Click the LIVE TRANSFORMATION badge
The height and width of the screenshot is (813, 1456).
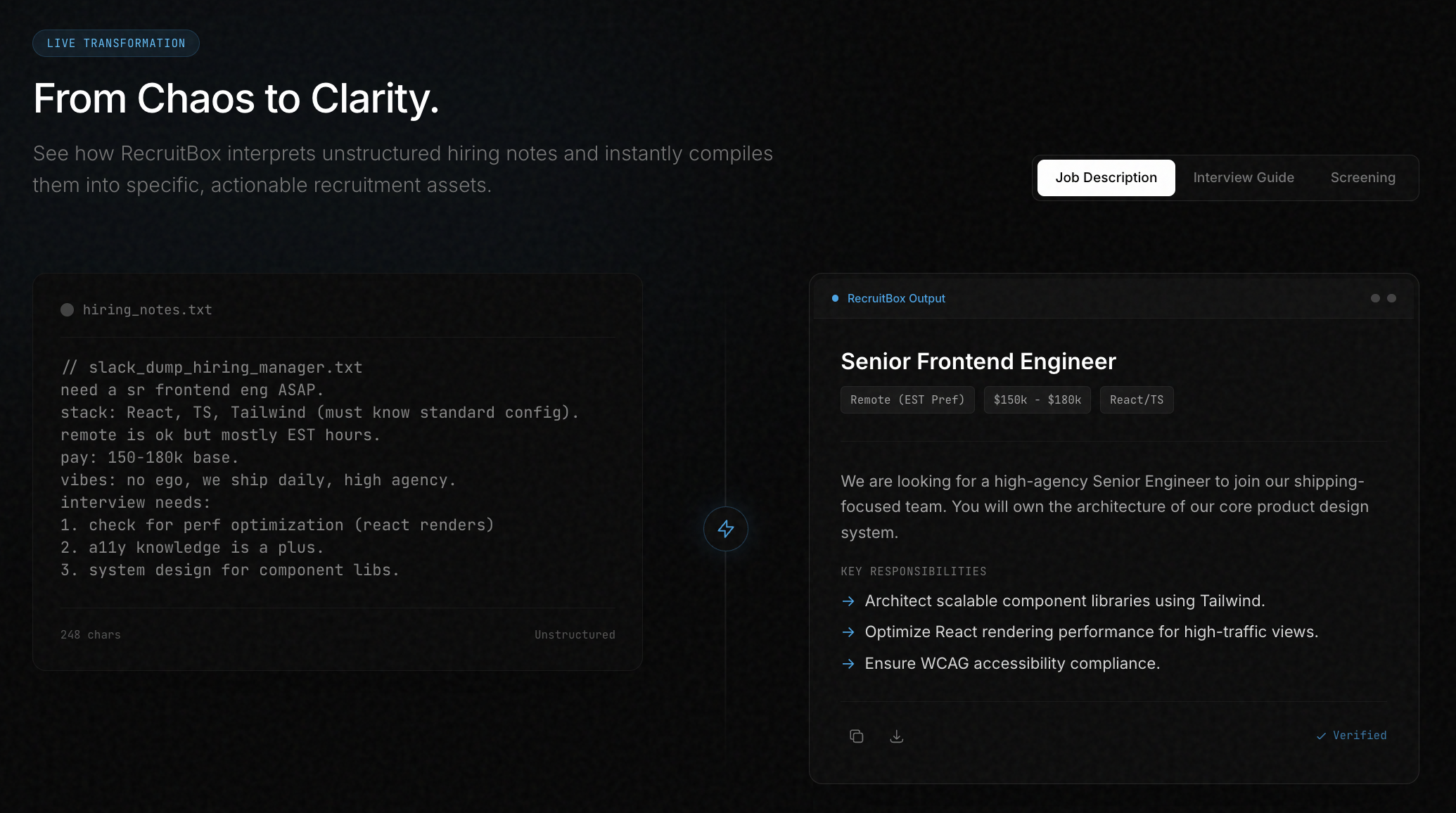point(116,44)
